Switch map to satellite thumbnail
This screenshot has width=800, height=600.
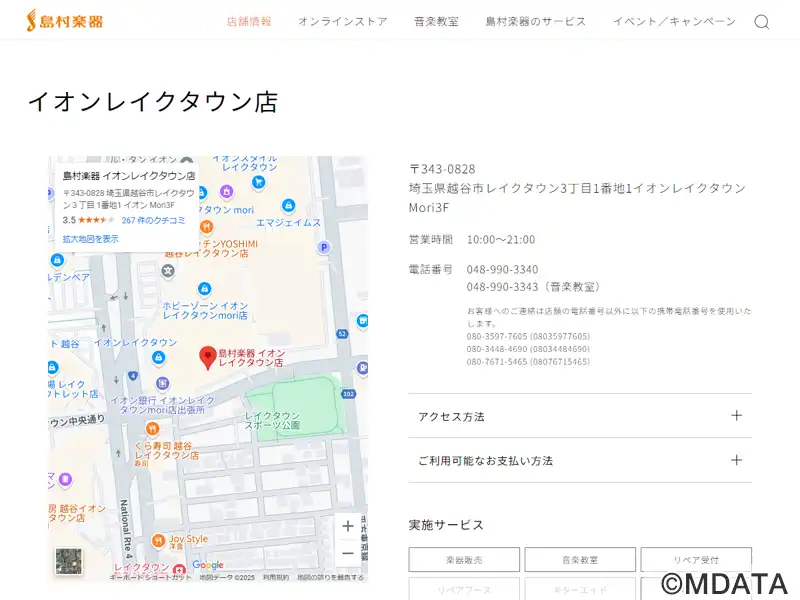pyautogui.click(x=68, y=561)
